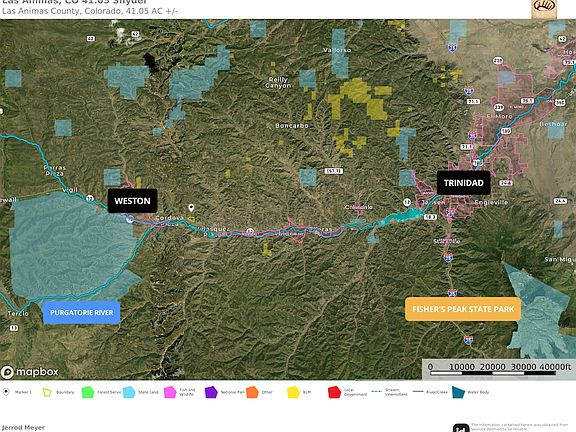The image size is (576, 432).
Task: Click the TRINIDAD black label
Action: (x=464, y=183)
